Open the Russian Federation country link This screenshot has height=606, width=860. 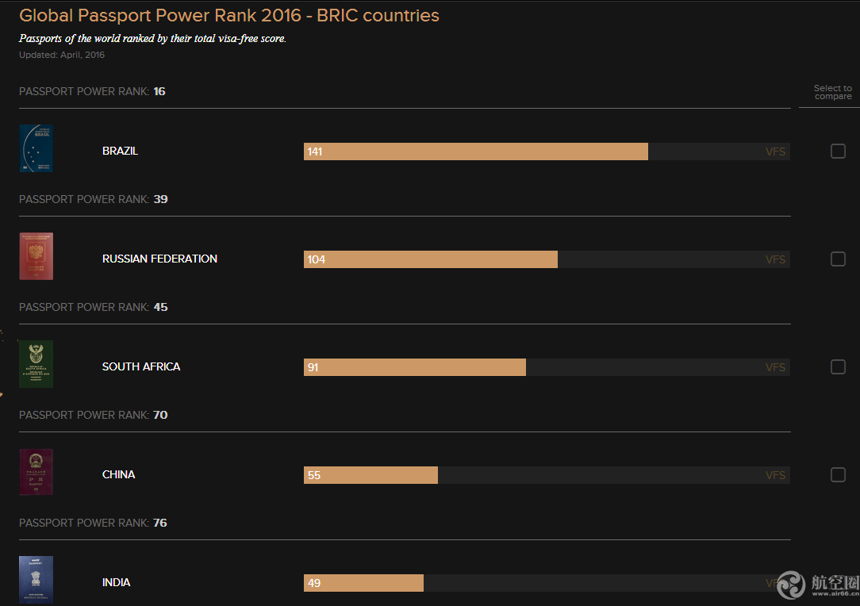click(x=159, y=259)
